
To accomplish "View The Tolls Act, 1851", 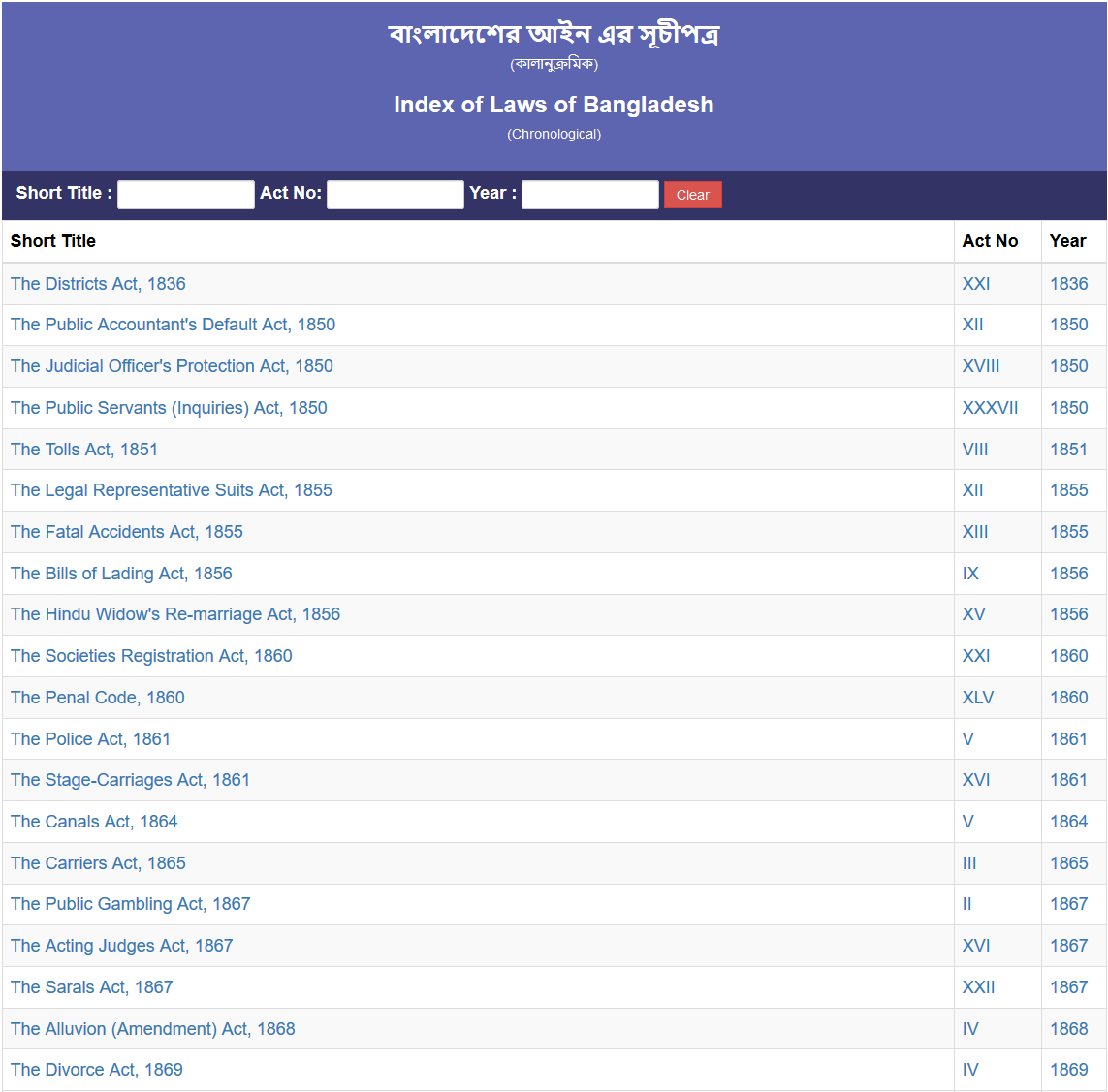I will (x=84, y=450).
